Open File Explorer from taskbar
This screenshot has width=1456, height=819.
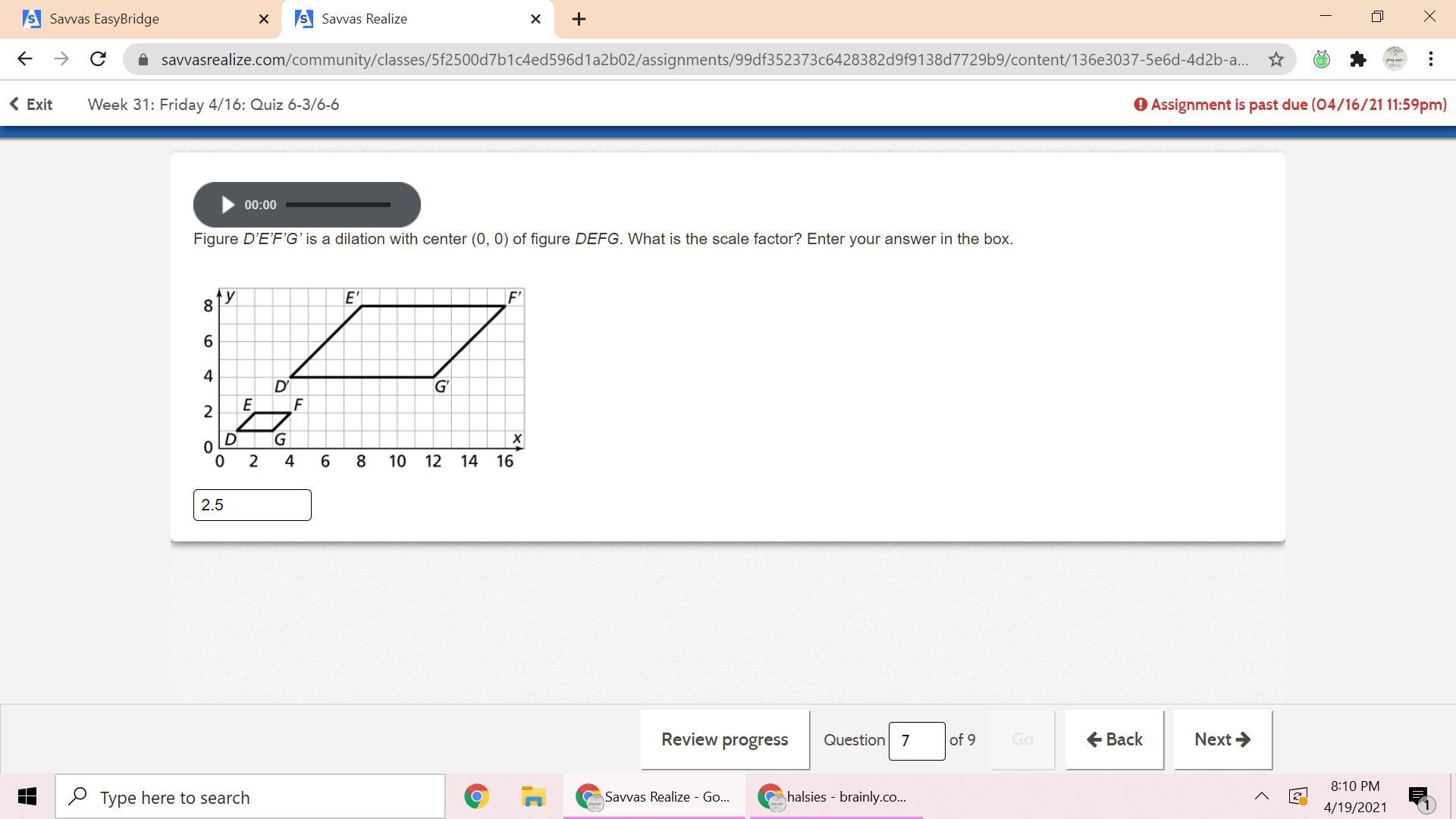pyautogui.click(x=533, y=796)
